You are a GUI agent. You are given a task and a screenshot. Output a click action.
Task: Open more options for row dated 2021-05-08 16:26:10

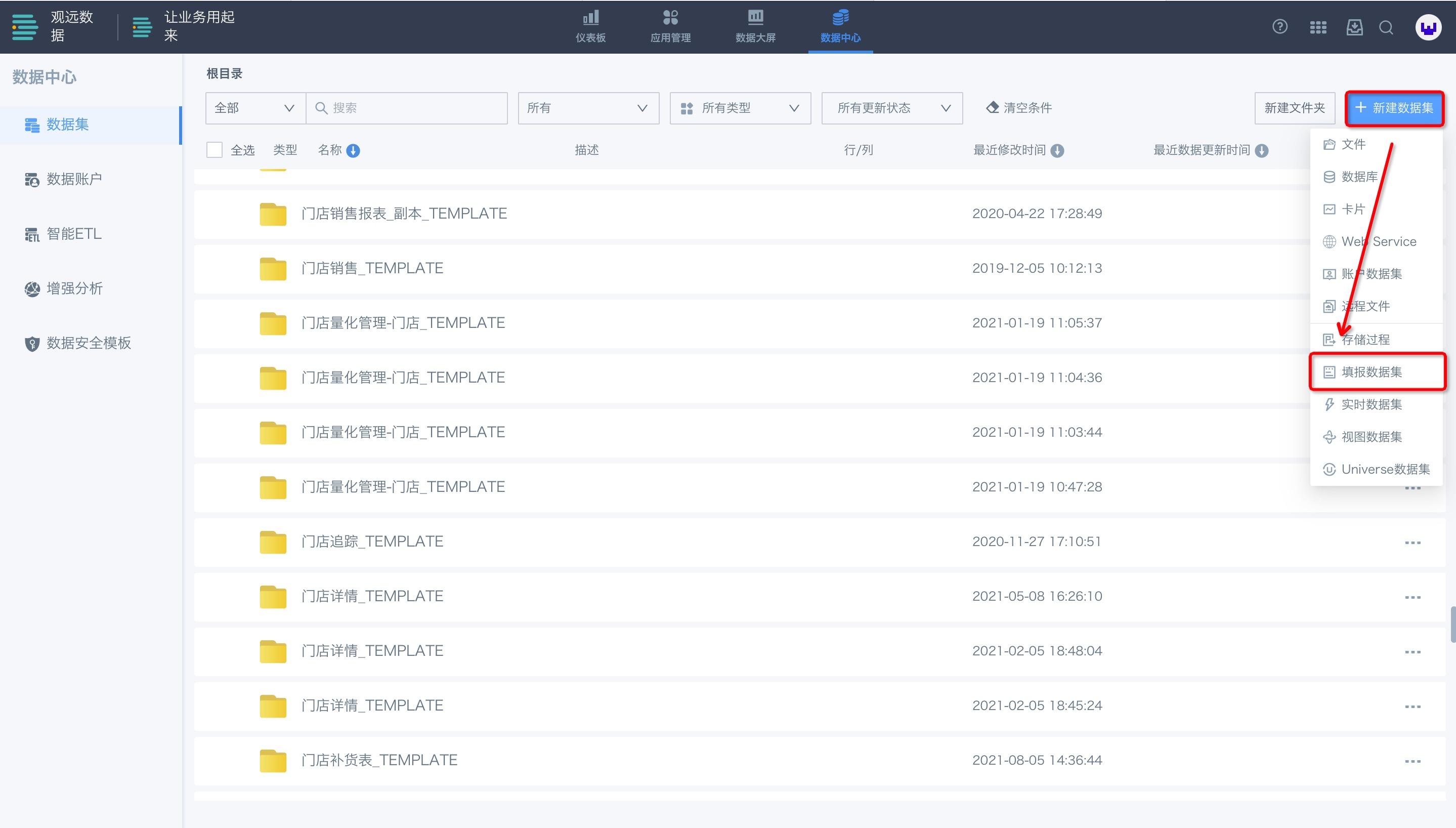click(x=1412, y=597)
